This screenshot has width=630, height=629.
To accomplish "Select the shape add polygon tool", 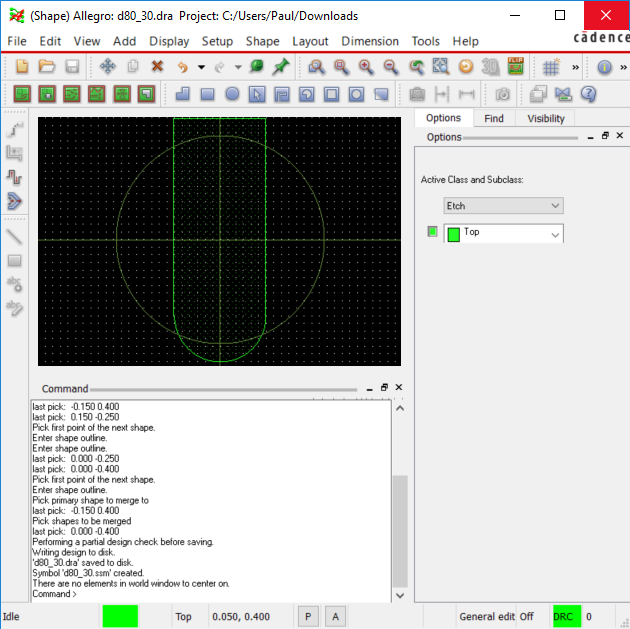I will coord(183,94).
